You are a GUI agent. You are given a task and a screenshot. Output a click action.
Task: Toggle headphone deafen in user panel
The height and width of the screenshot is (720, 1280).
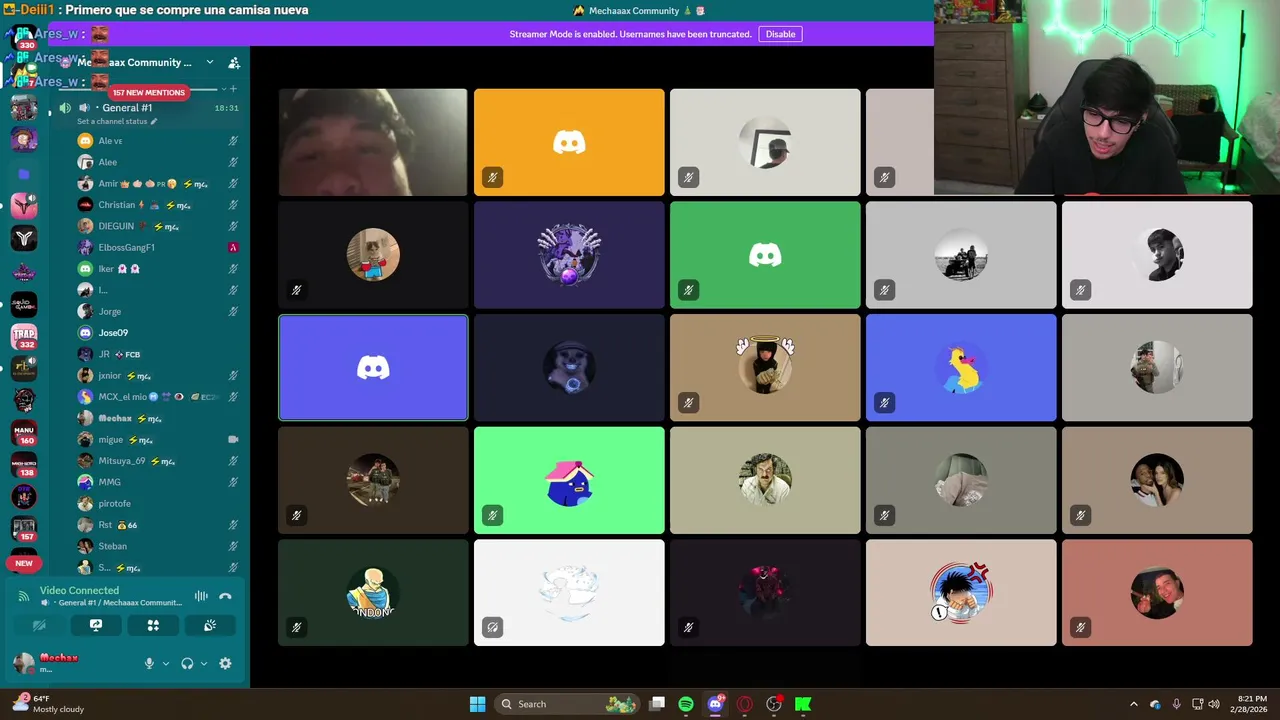187,663
